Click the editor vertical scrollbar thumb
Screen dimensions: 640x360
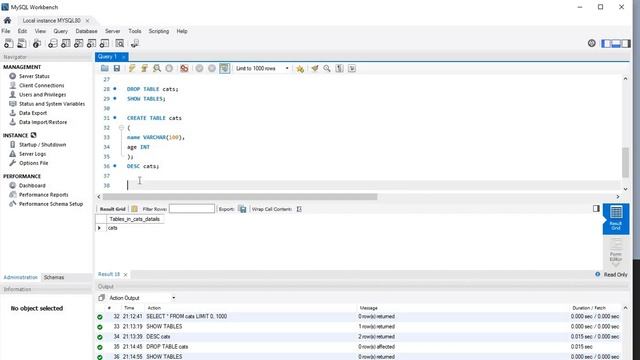625,162
